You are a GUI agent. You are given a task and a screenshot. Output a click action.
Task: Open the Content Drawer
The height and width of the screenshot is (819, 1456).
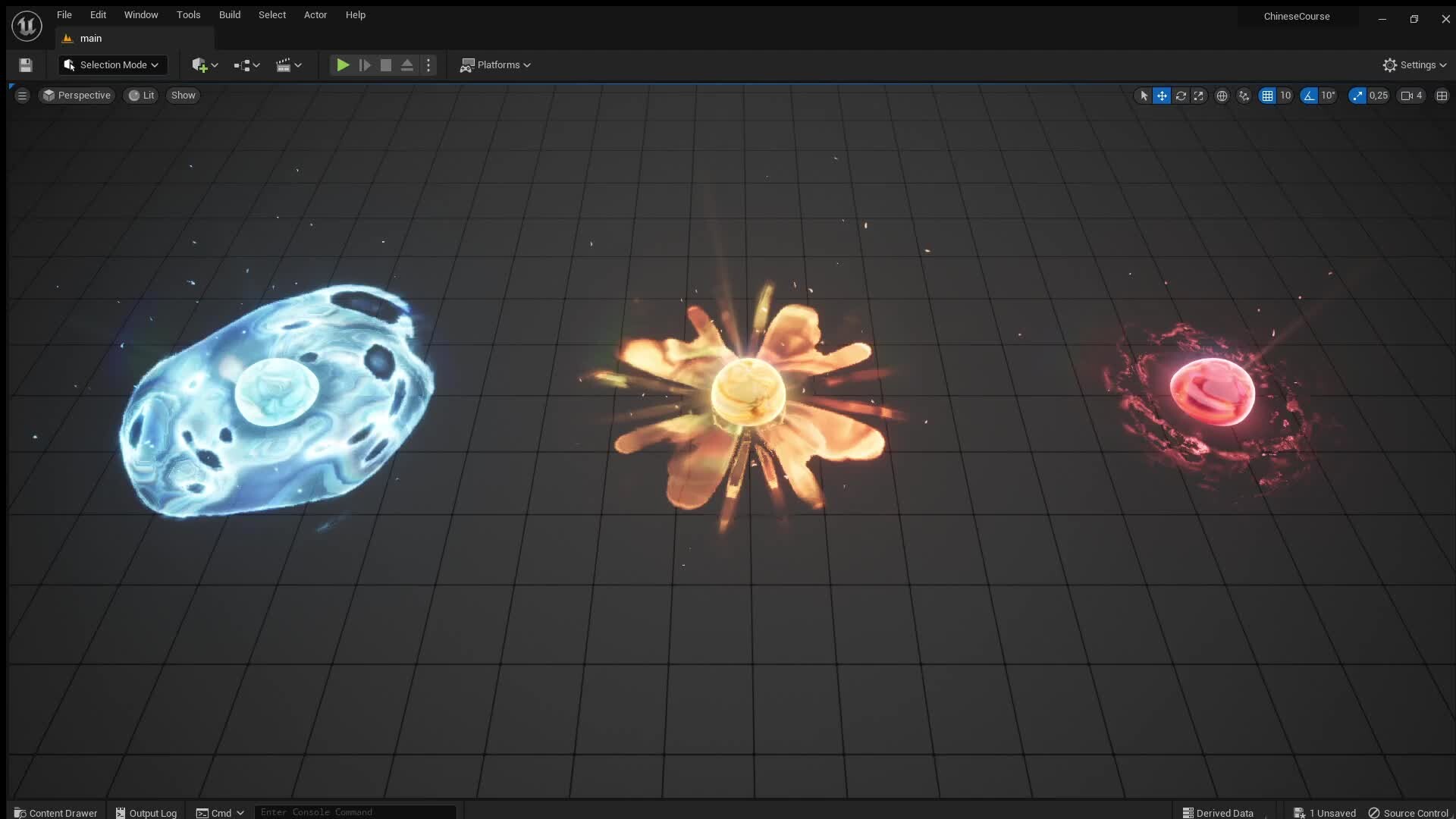[x=55, y=812]
